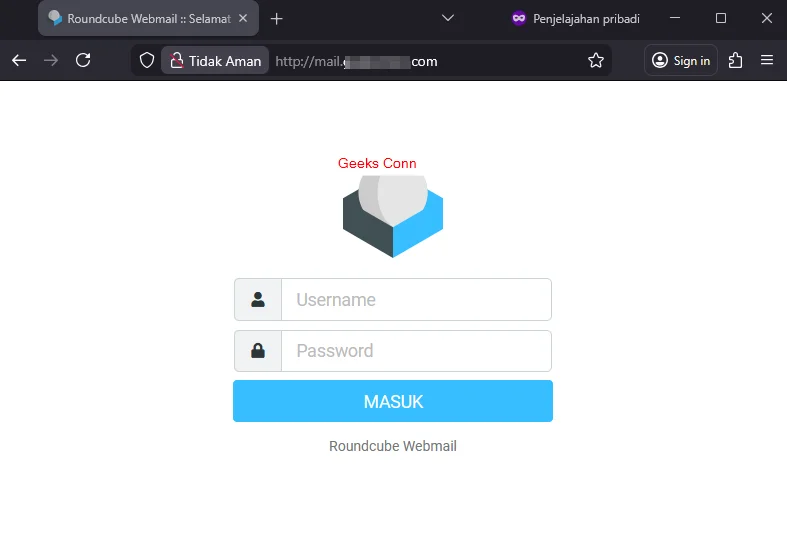Viewport: 787px width, 558px height.
Task: Open the tracking protection shield icon
Action: click(x=147, y=61)
